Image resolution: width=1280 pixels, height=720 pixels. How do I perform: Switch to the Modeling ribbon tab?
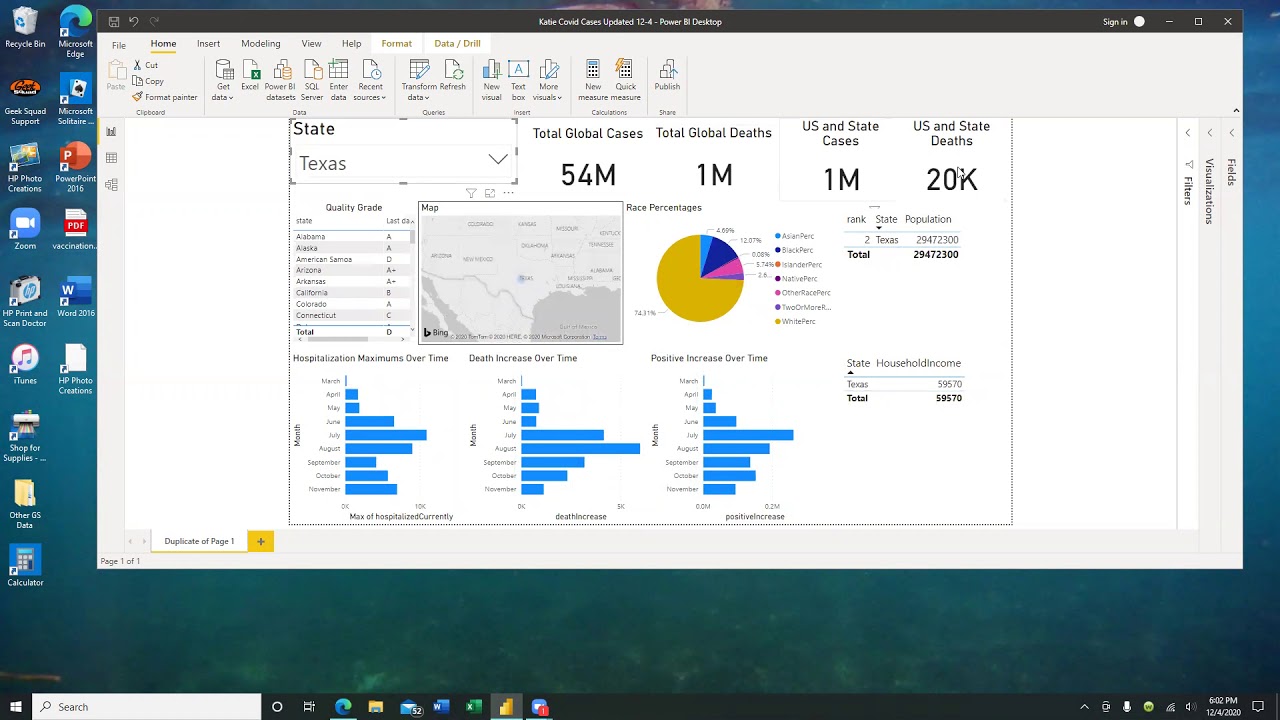click(x=260, y=44)
